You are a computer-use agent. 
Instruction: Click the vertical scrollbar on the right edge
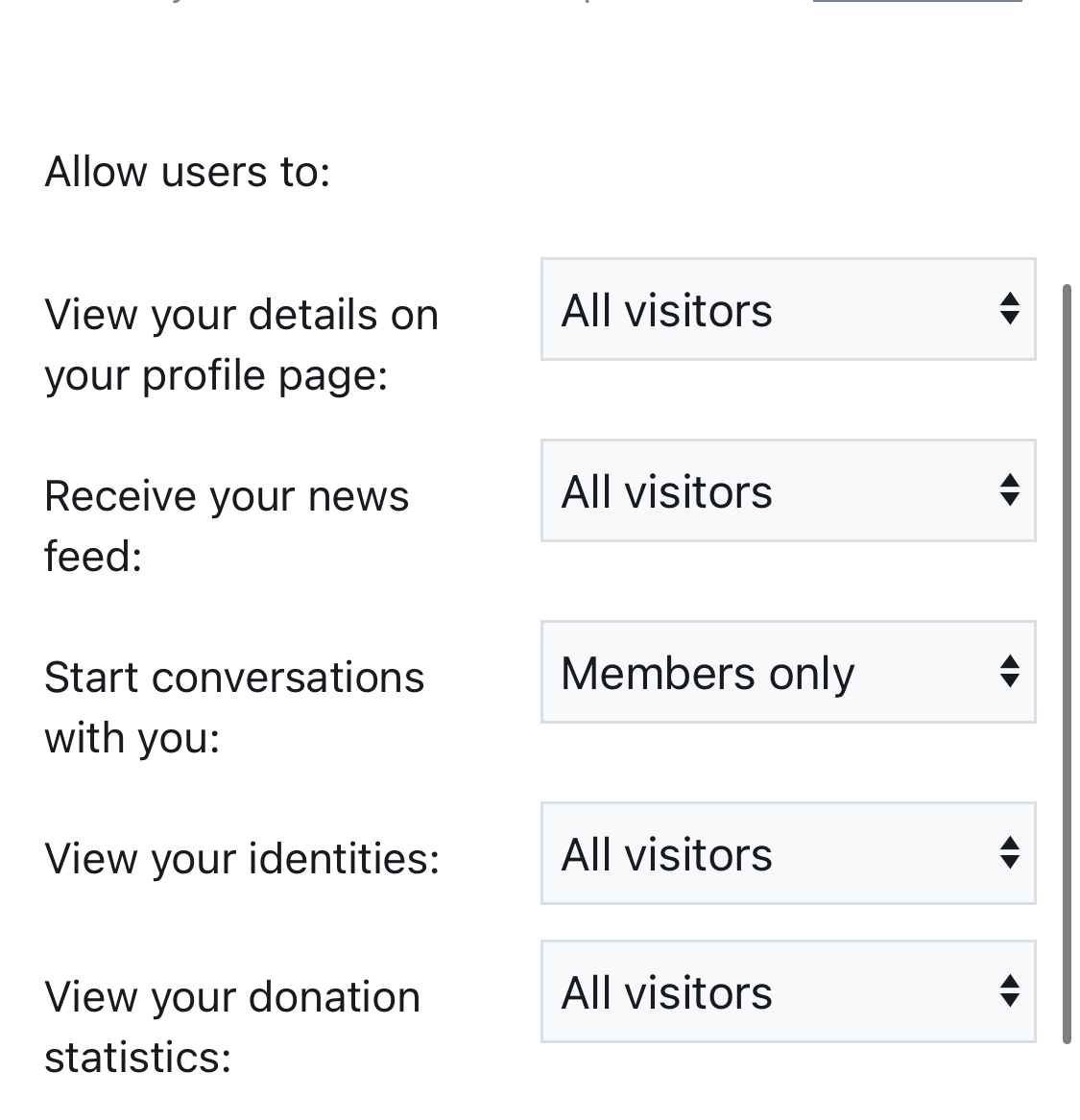tap(1067, 664)
